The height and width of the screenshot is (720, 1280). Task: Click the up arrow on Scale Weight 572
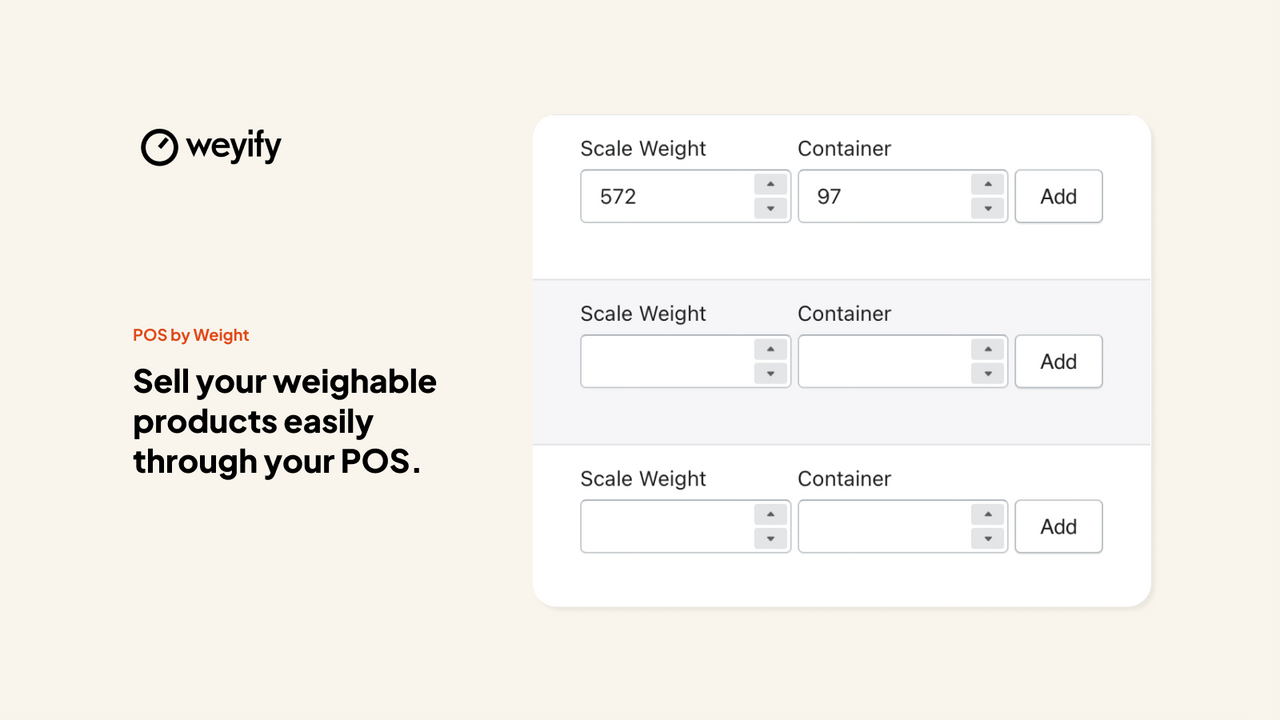pyautogui.click(x=769, y=183)
